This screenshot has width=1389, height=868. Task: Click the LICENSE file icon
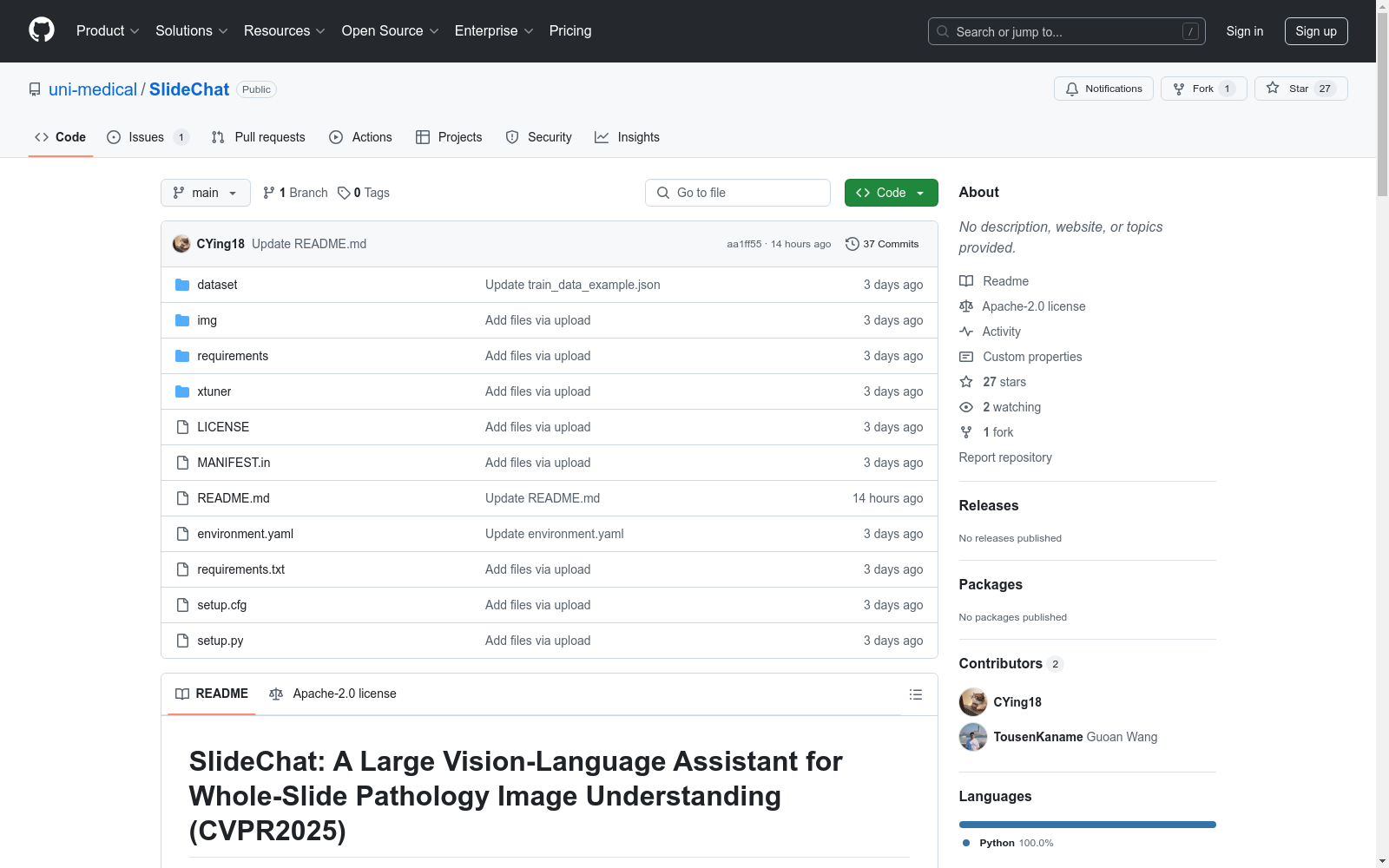click(182, 427)
